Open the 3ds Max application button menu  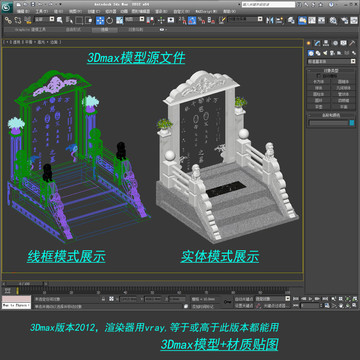click(7, 7)
